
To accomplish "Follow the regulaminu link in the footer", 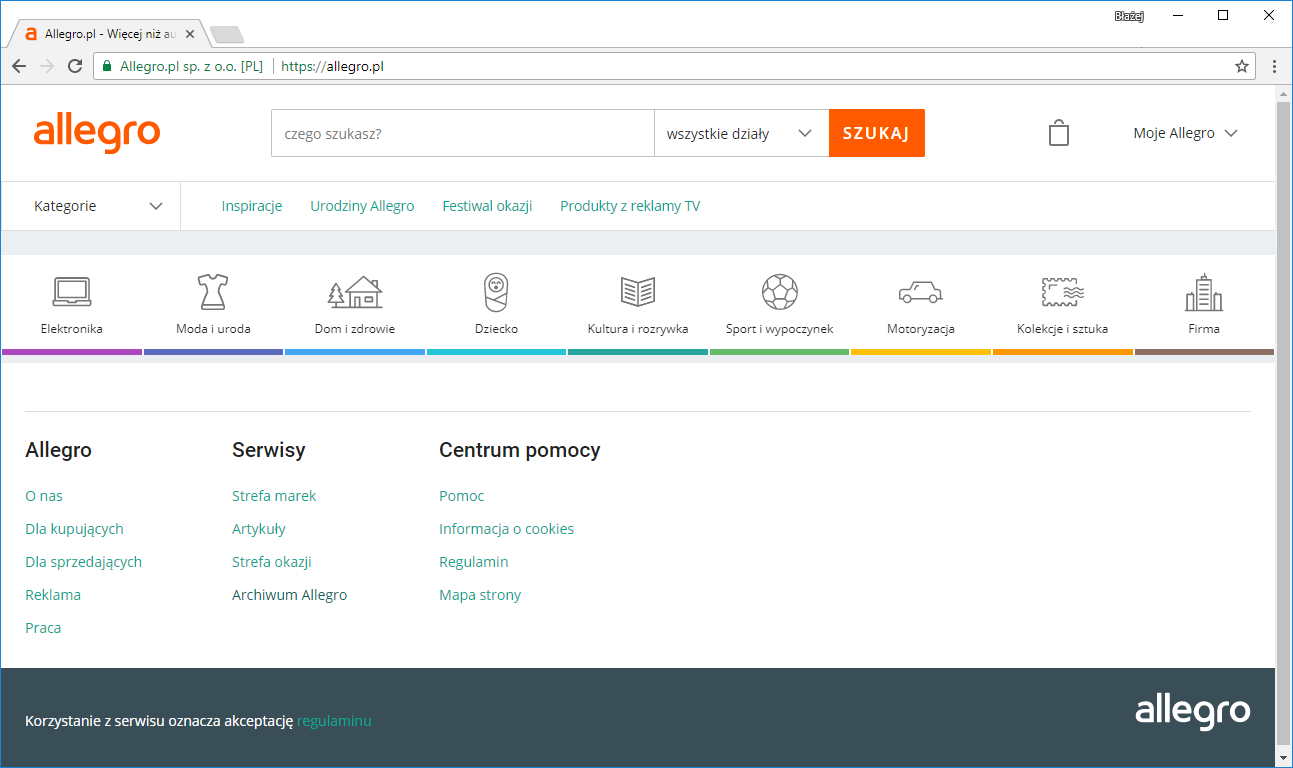I will pos(334,721).
